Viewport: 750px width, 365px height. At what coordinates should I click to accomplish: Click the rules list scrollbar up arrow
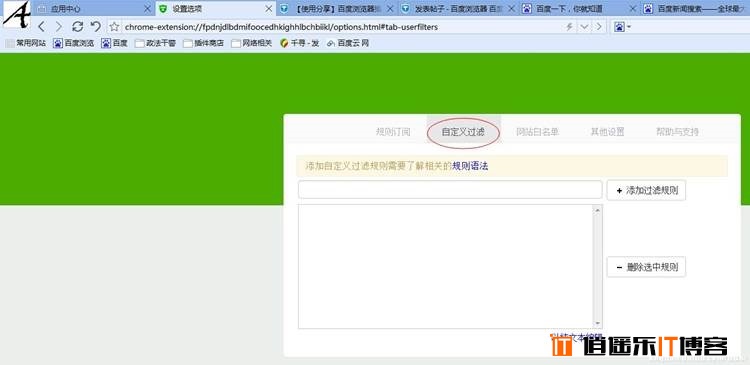click(597, 210)
